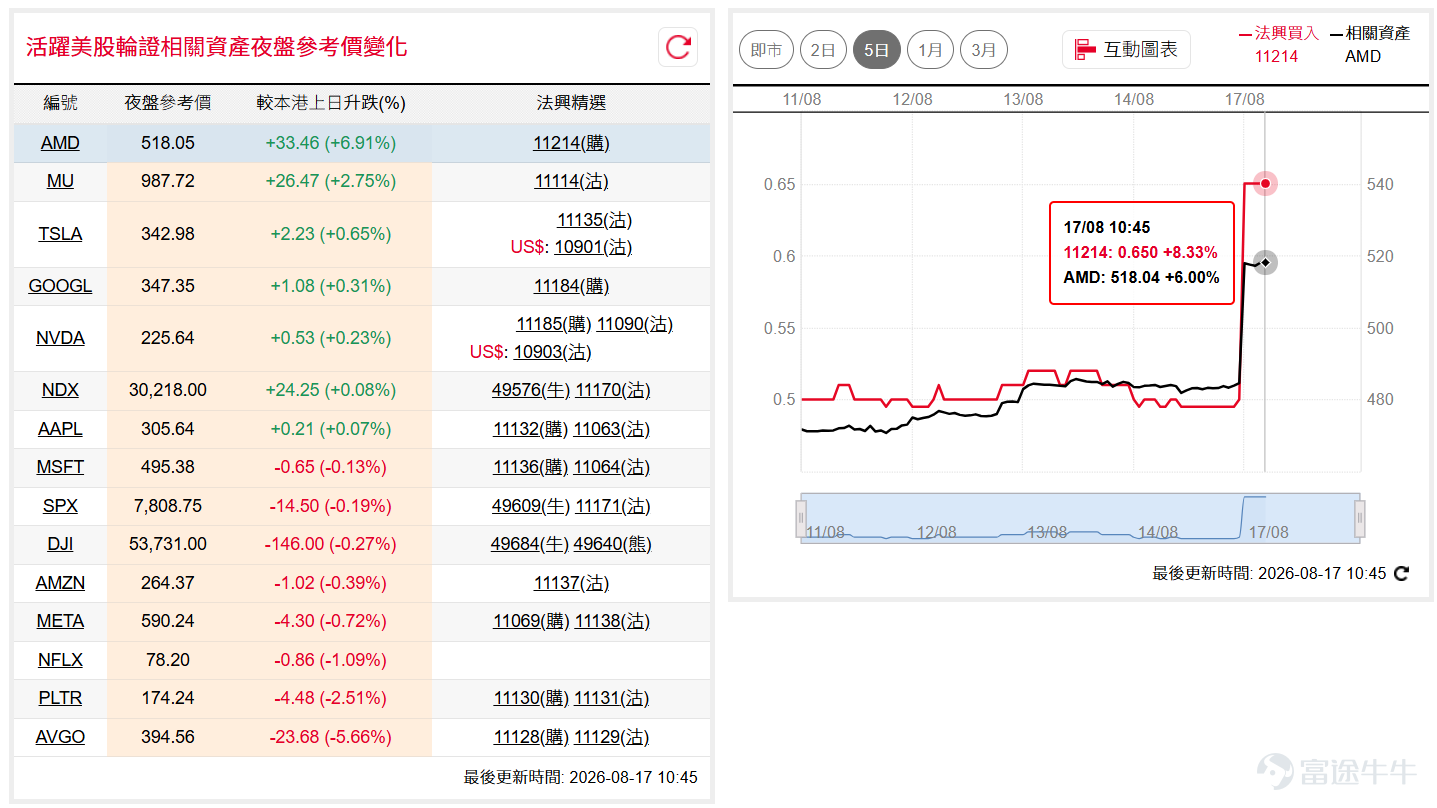Grab the right handle of chart range slider
The height and width of the screenshot is (808, 1437).
pos(1359,518)
